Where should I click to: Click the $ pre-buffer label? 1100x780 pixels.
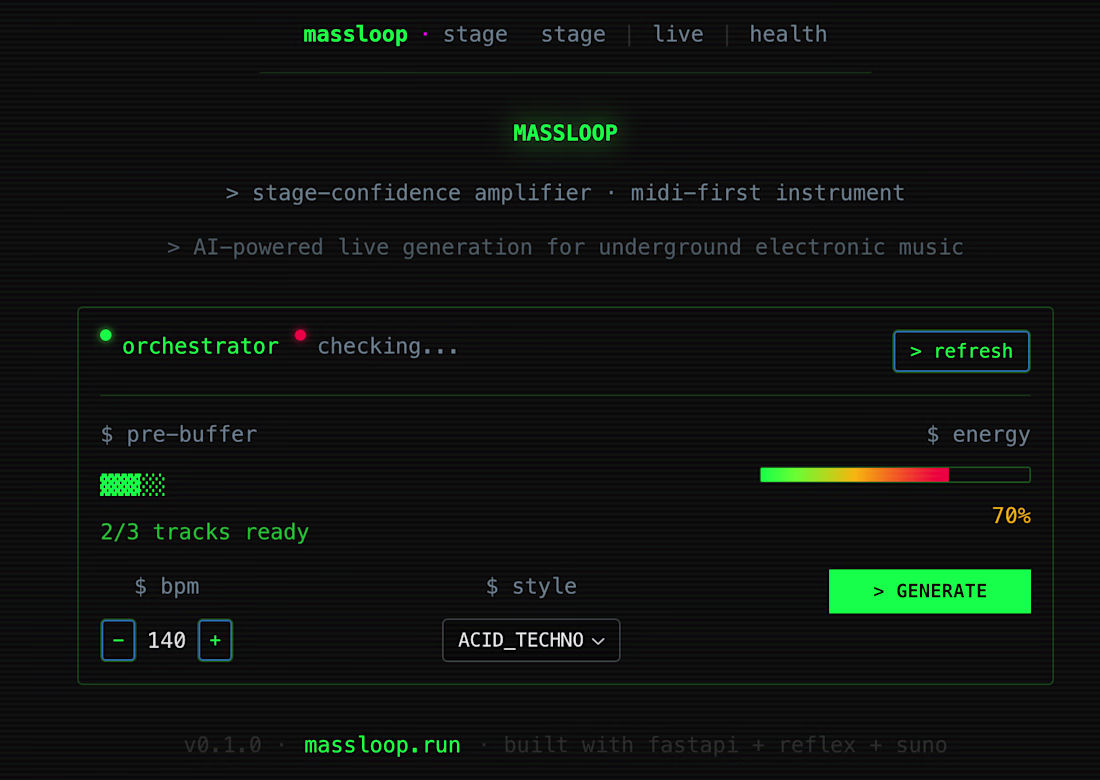pos(179,434)
